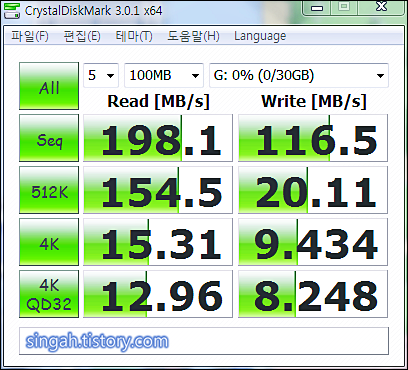This screenshot has height=370, width=408.
Task: Click the Read [MB/s] column header
Action: [x=158, y=101]
